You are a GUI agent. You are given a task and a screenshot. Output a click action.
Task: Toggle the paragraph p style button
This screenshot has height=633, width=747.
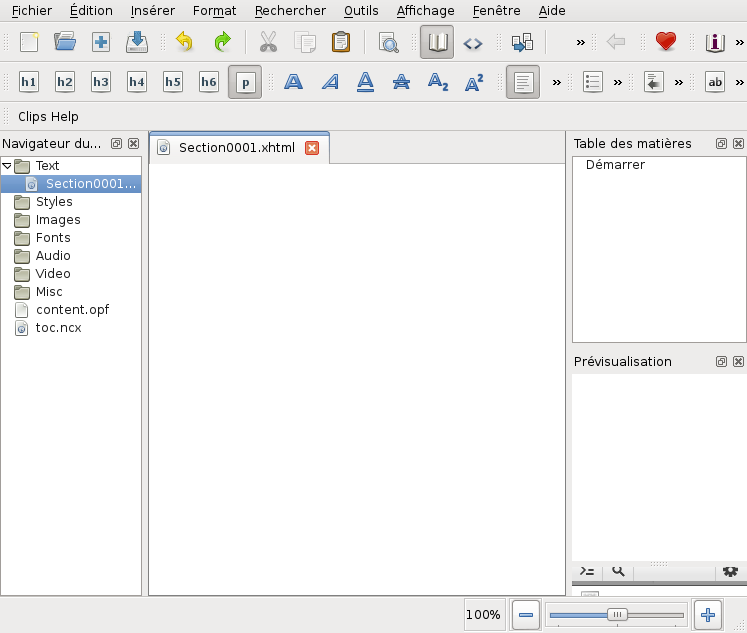(245, 82)
